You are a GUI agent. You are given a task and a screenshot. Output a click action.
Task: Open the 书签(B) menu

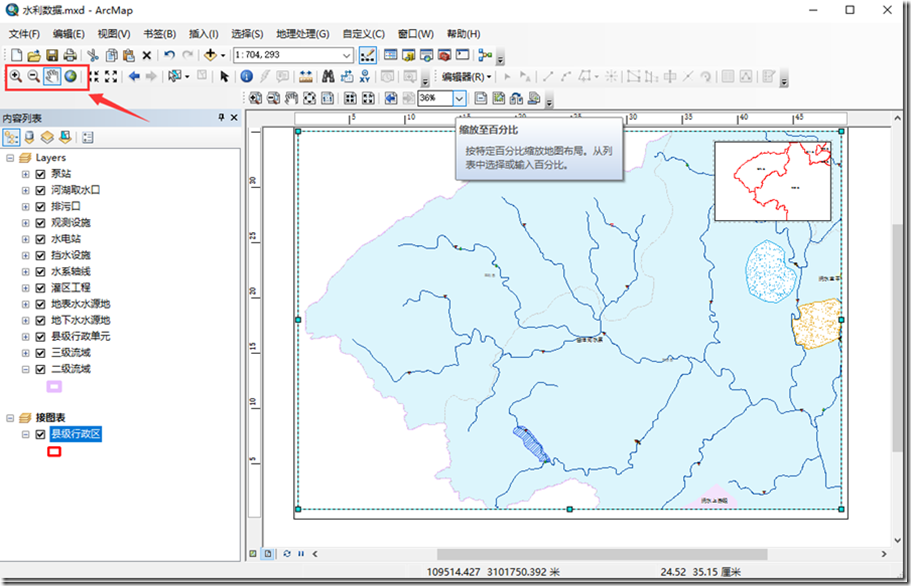[159, 34]
